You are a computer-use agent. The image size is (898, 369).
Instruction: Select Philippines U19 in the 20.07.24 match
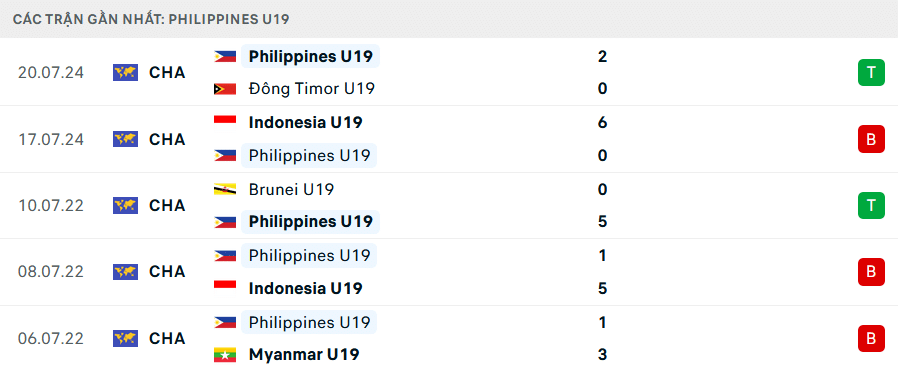pos(311,56)
